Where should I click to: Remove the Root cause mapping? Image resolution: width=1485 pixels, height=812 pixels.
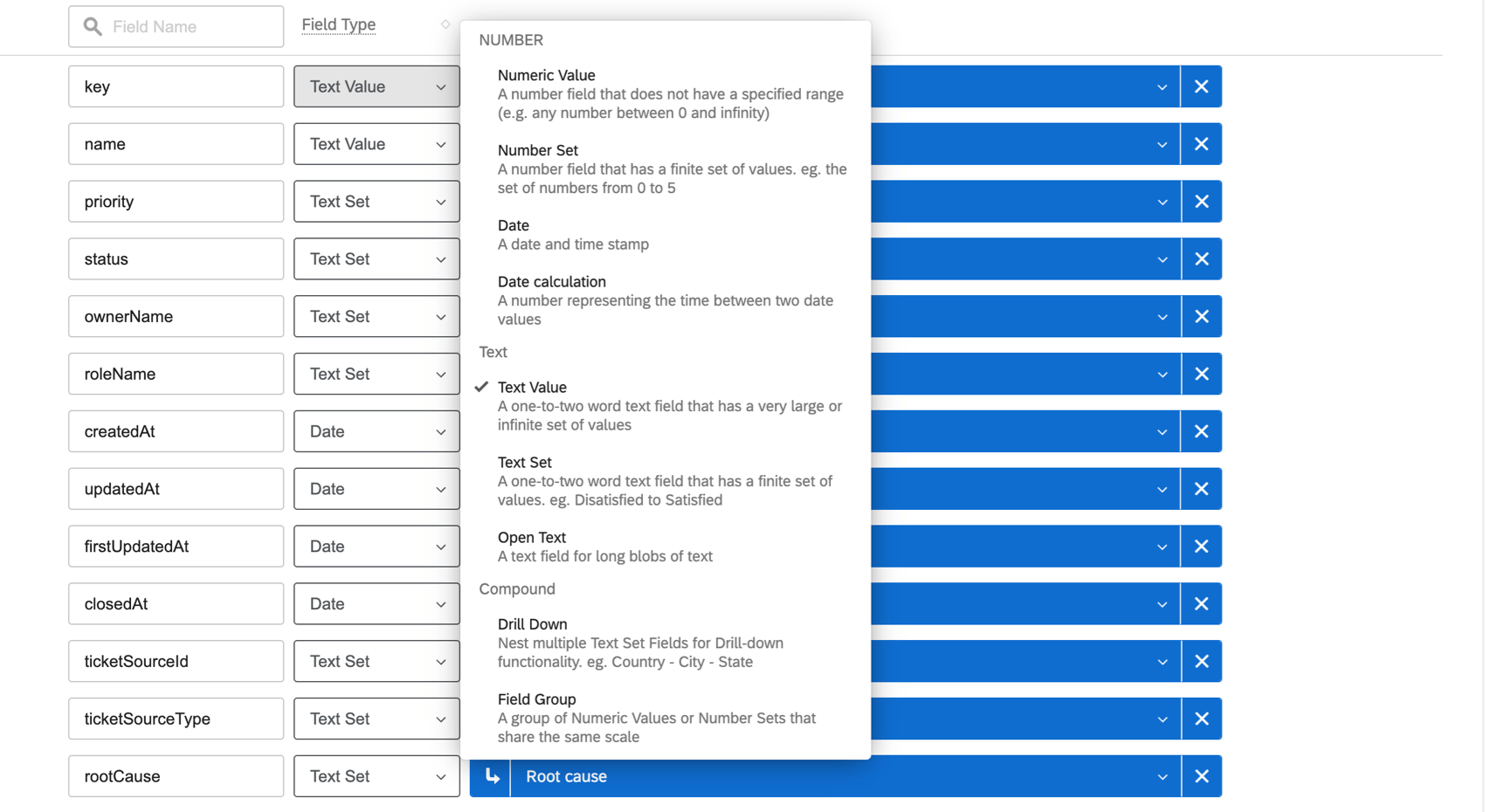coord(1201,775)
